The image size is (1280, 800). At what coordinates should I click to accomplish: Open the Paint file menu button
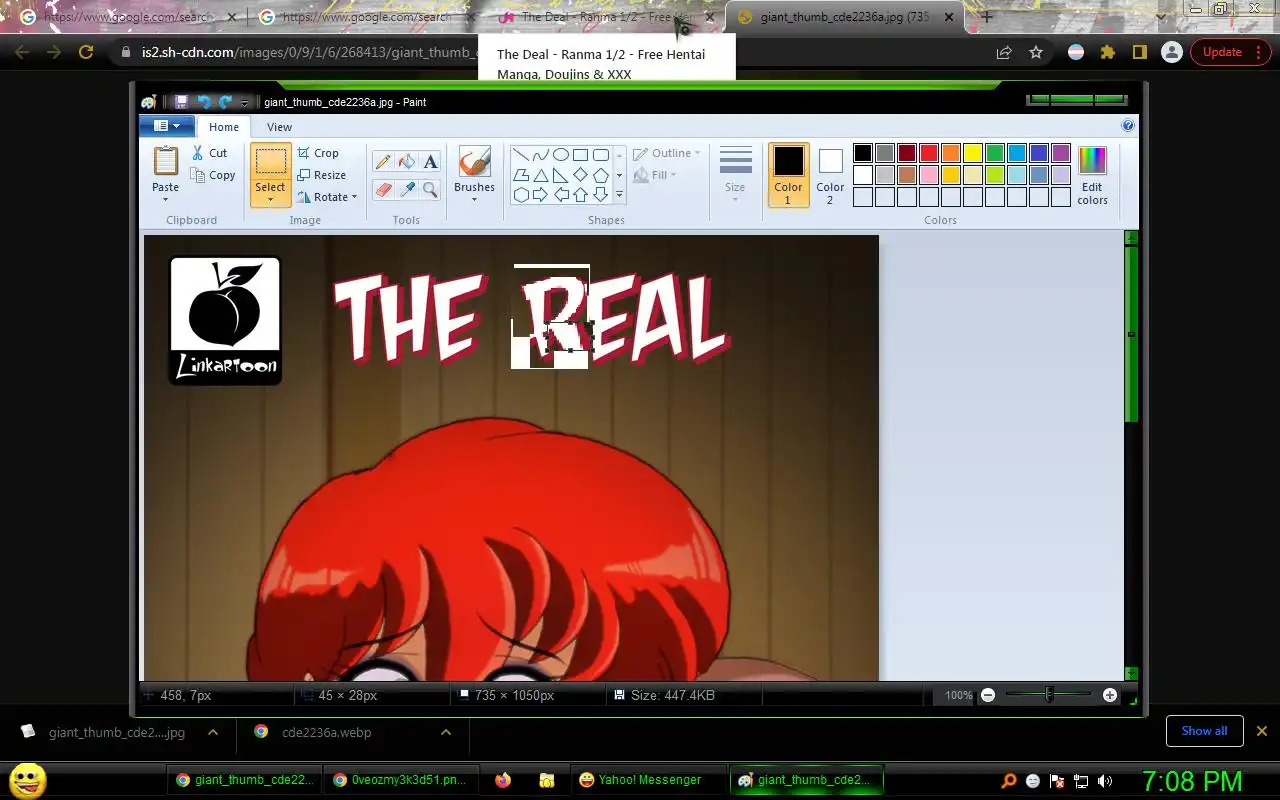click(x=167, y=126)
